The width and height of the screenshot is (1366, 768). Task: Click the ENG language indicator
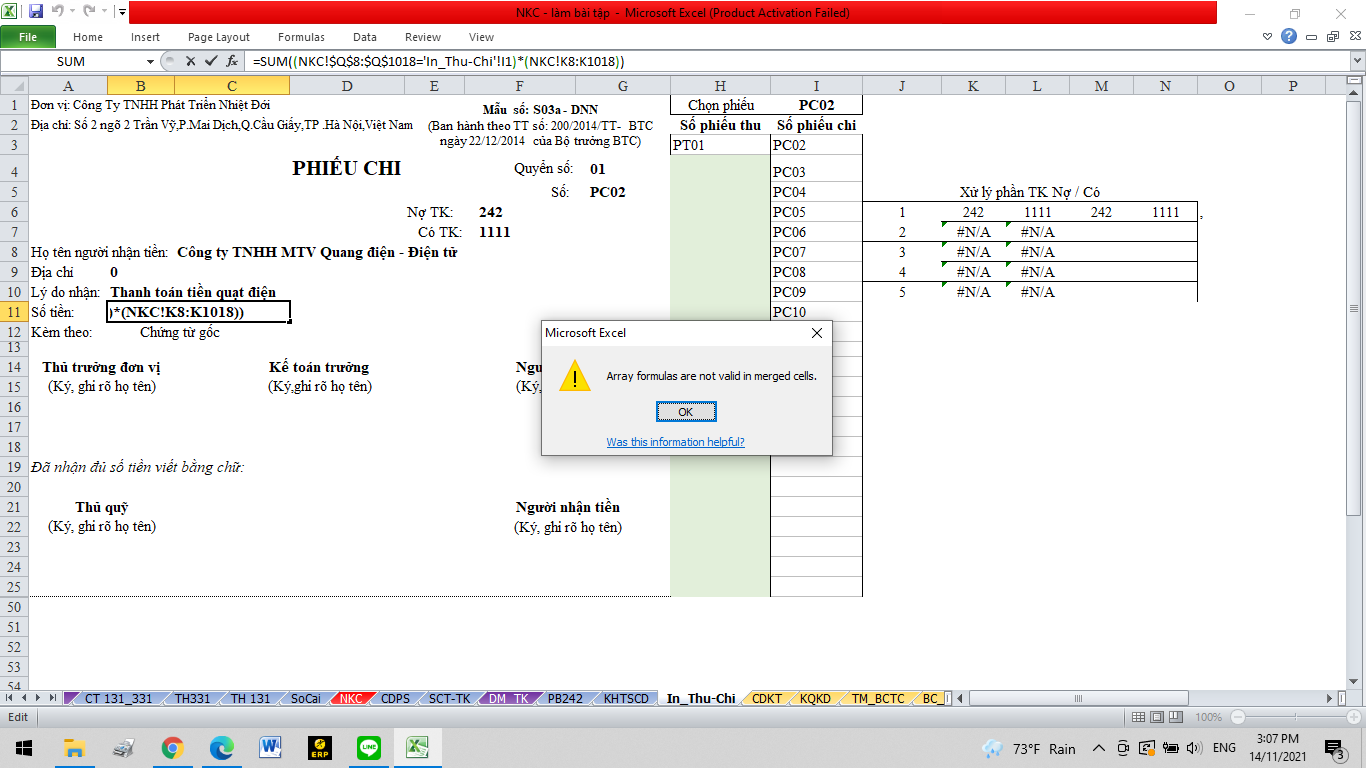[1224, 748]
